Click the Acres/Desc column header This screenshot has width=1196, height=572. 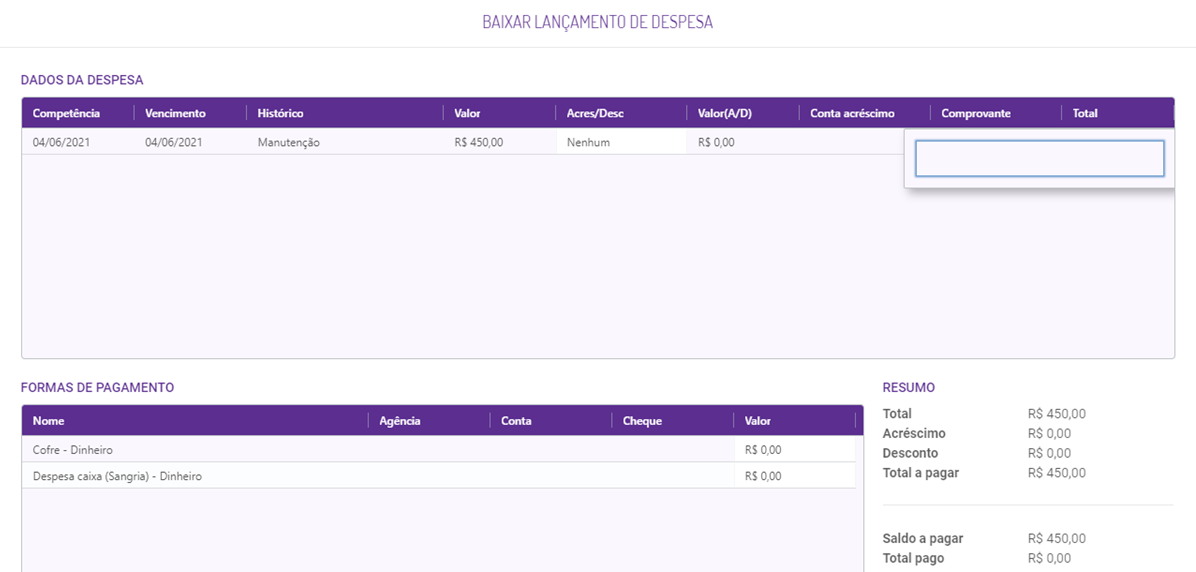[595, 113]
